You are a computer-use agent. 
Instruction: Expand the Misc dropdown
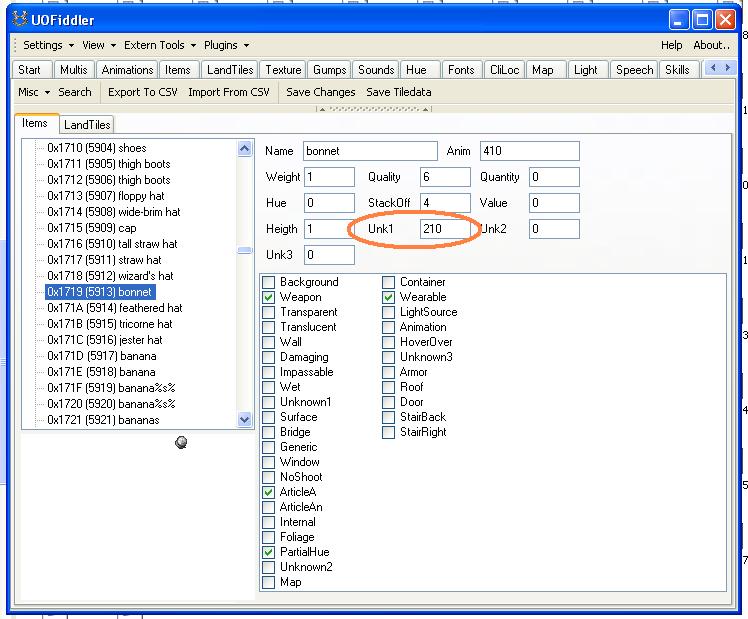pos(34,92)
